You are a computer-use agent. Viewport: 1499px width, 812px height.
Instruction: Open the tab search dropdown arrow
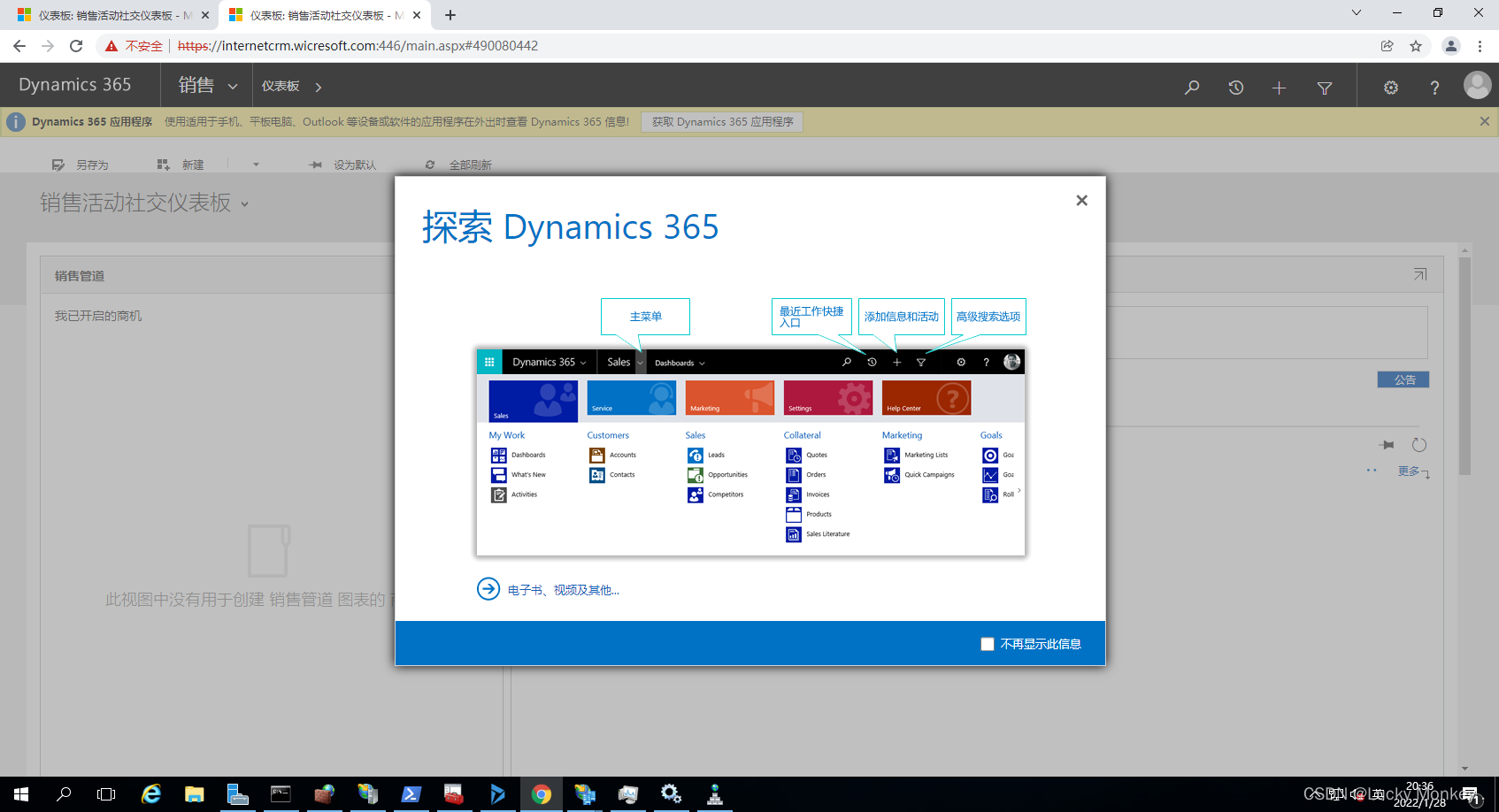coord(1356,12)
